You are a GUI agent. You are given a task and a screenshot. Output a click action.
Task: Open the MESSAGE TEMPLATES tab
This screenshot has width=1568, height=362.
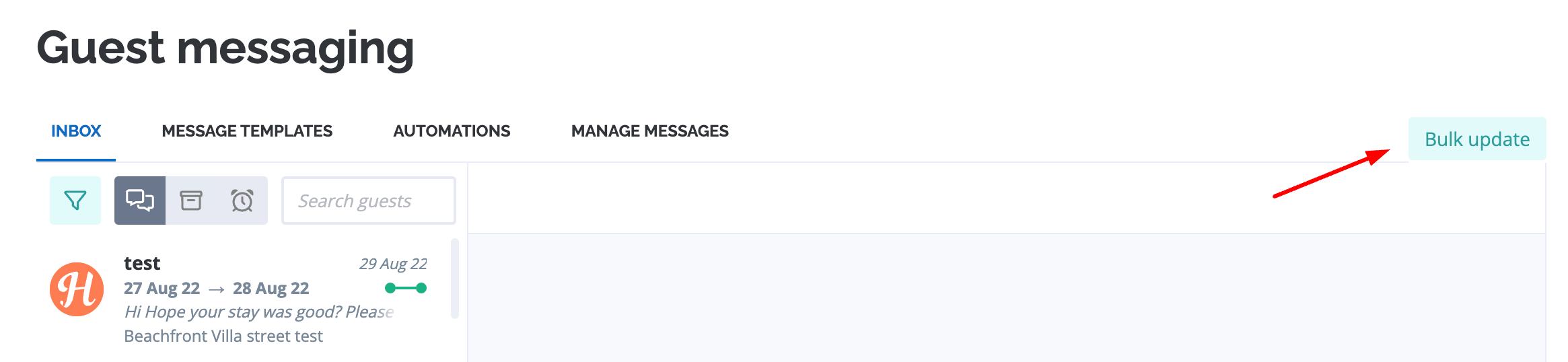pyautogui.click(x=247, y=131)
